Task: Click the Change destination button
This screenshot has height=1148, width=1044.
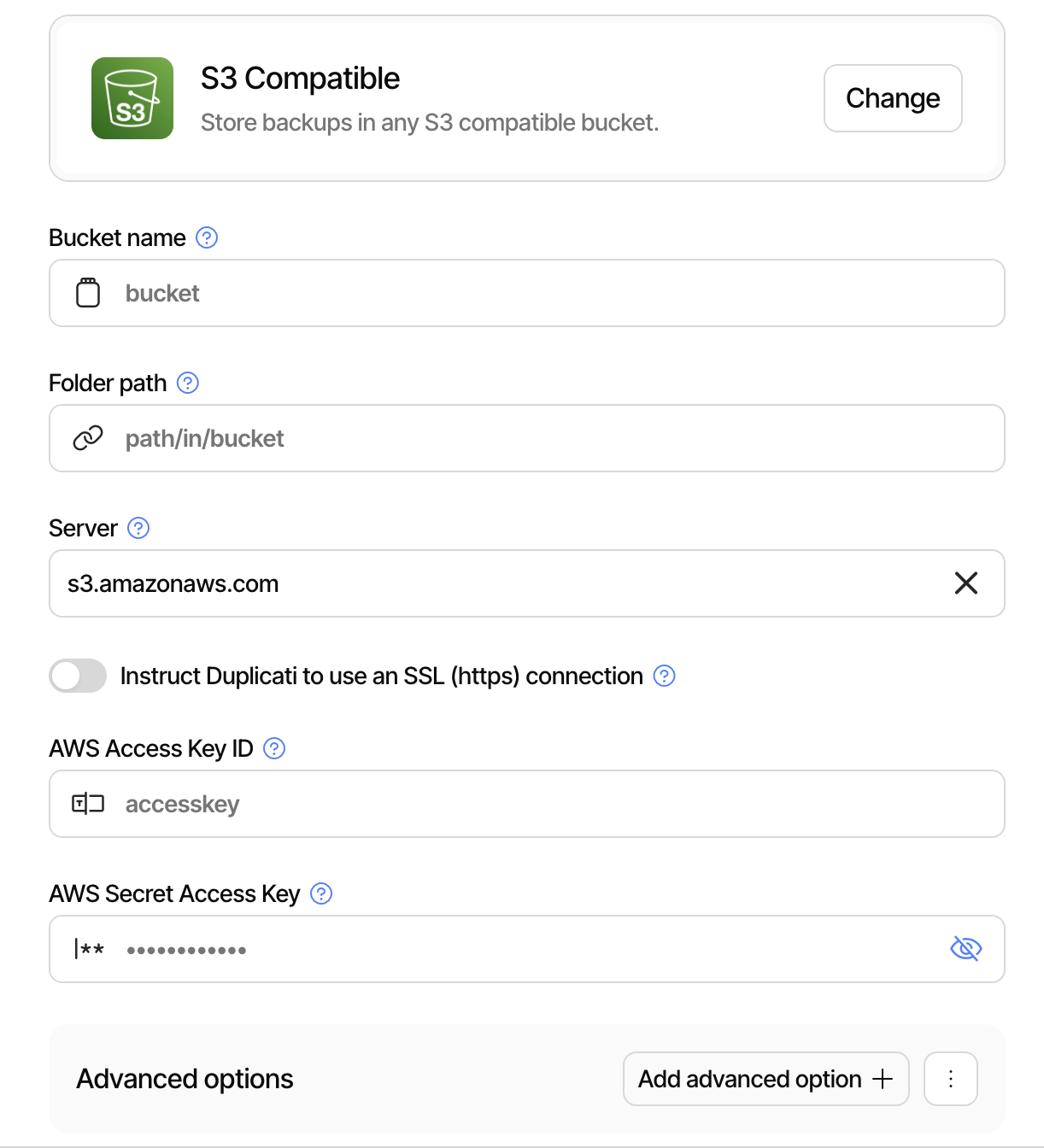Action: (893, 98)
